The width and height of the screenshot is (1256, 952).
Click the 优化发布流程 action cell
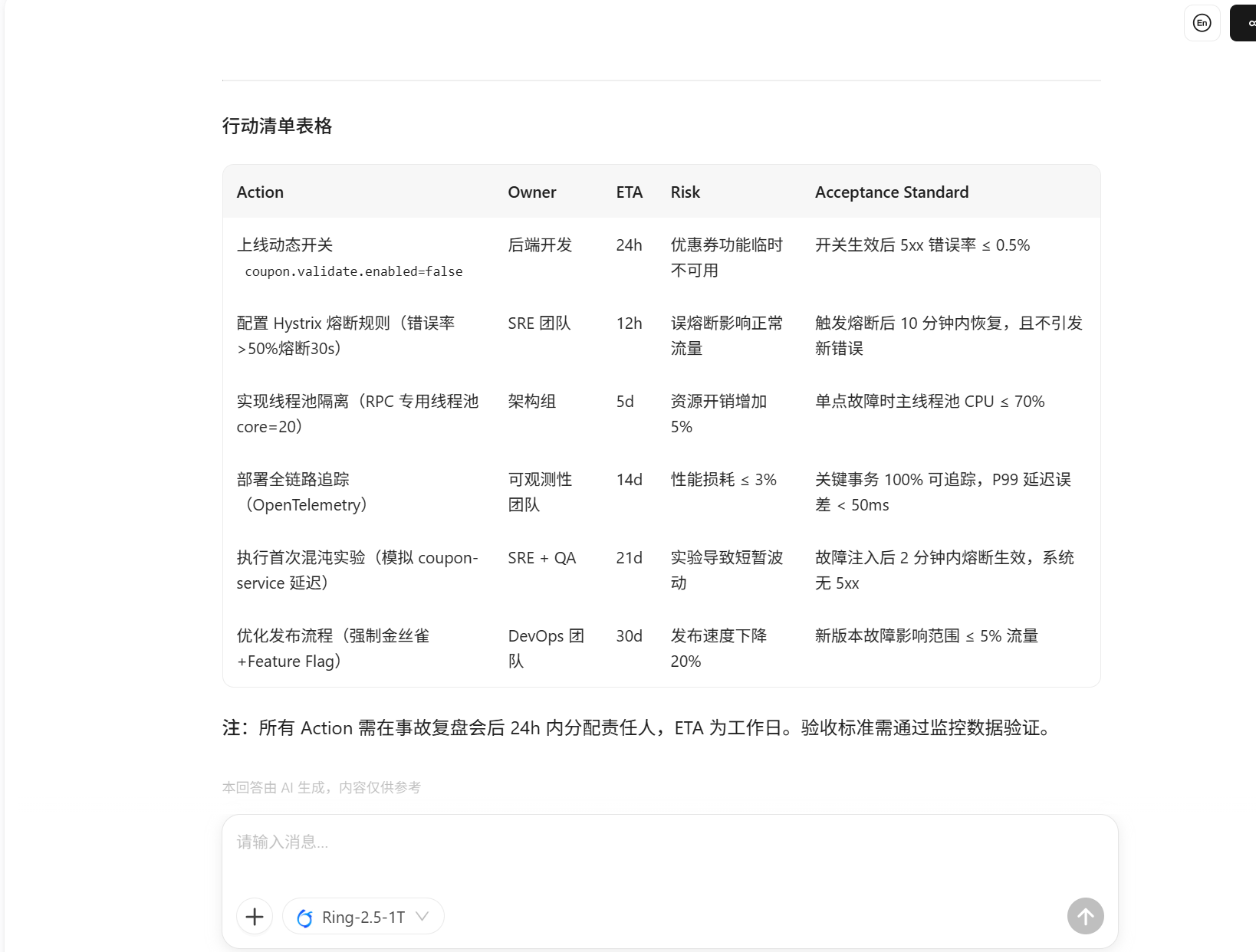click(x=333, y=648)
